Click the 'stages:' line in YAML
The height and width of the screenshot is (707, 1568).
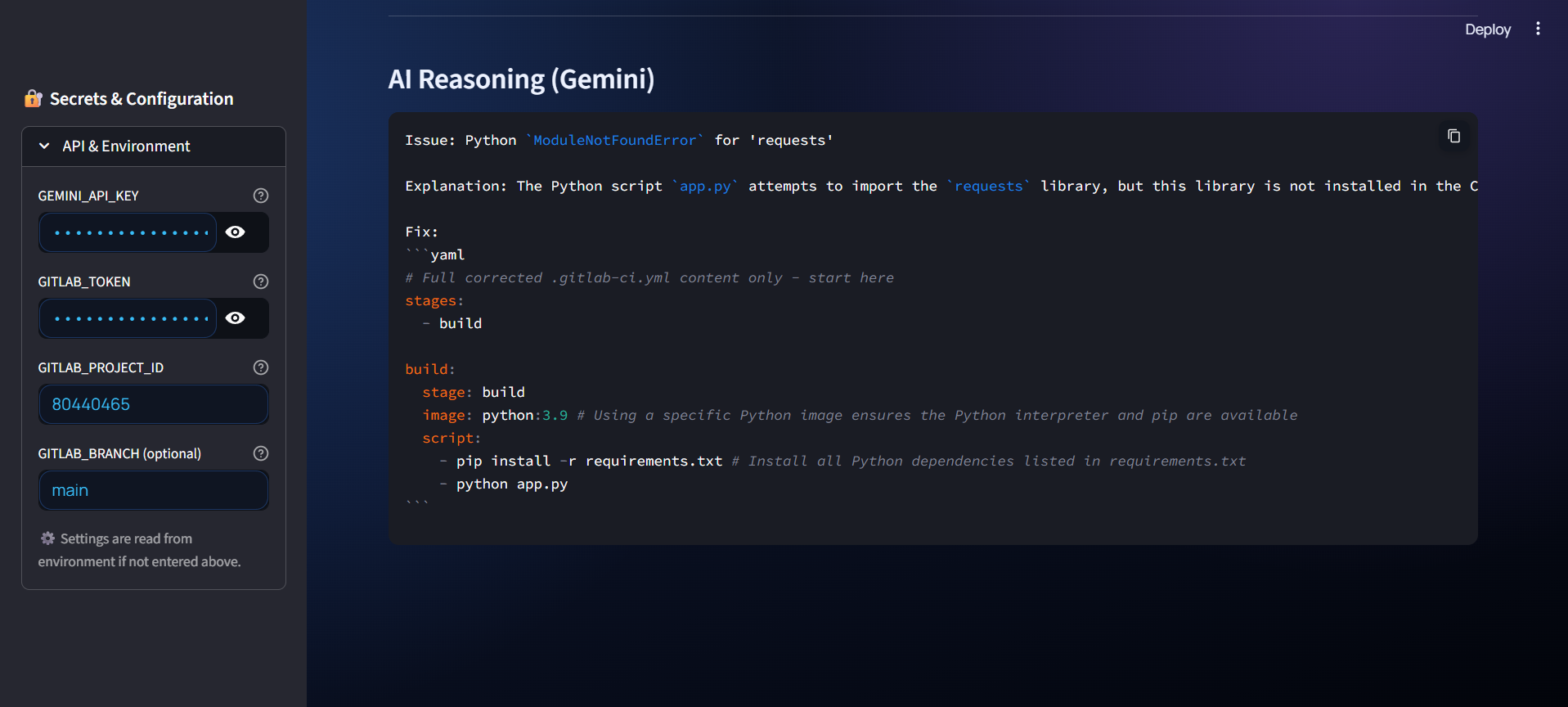434,300
